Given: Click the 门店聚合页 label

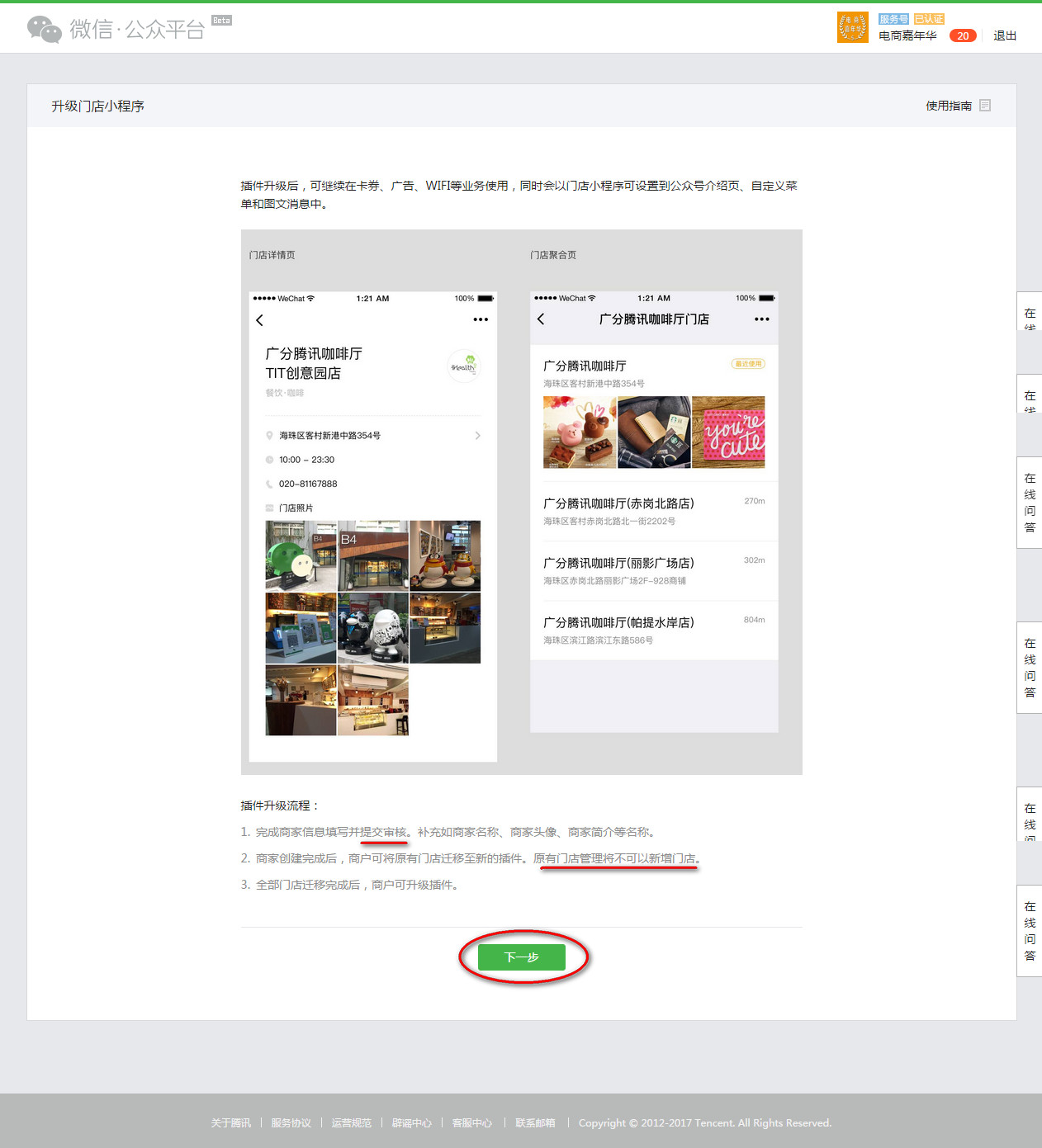Looking at the screenshot, I should (553, 255).
